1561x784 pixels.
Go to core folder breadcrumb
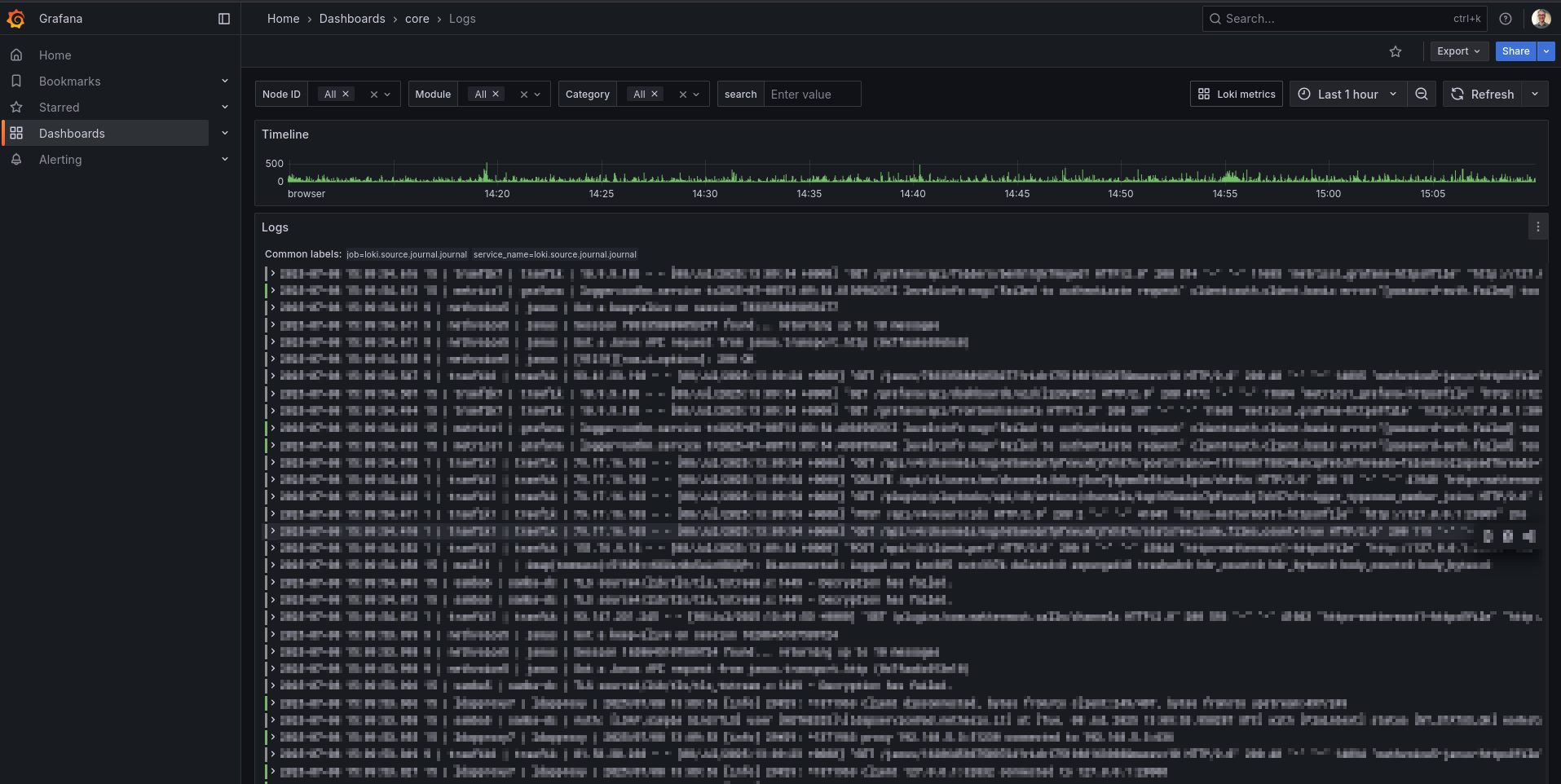click(x=417, y=19)
